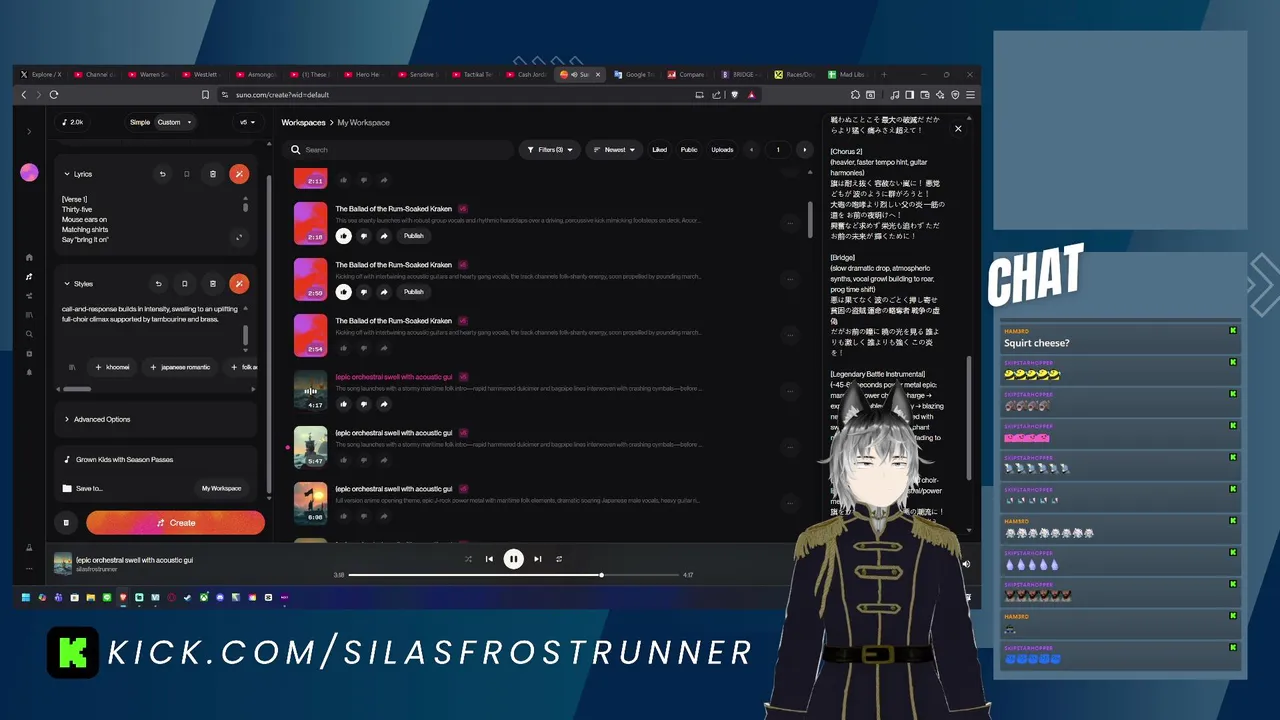Click the Create song button
The image size is (1280, 720).
pyautogui.click(x=175, y=522)
